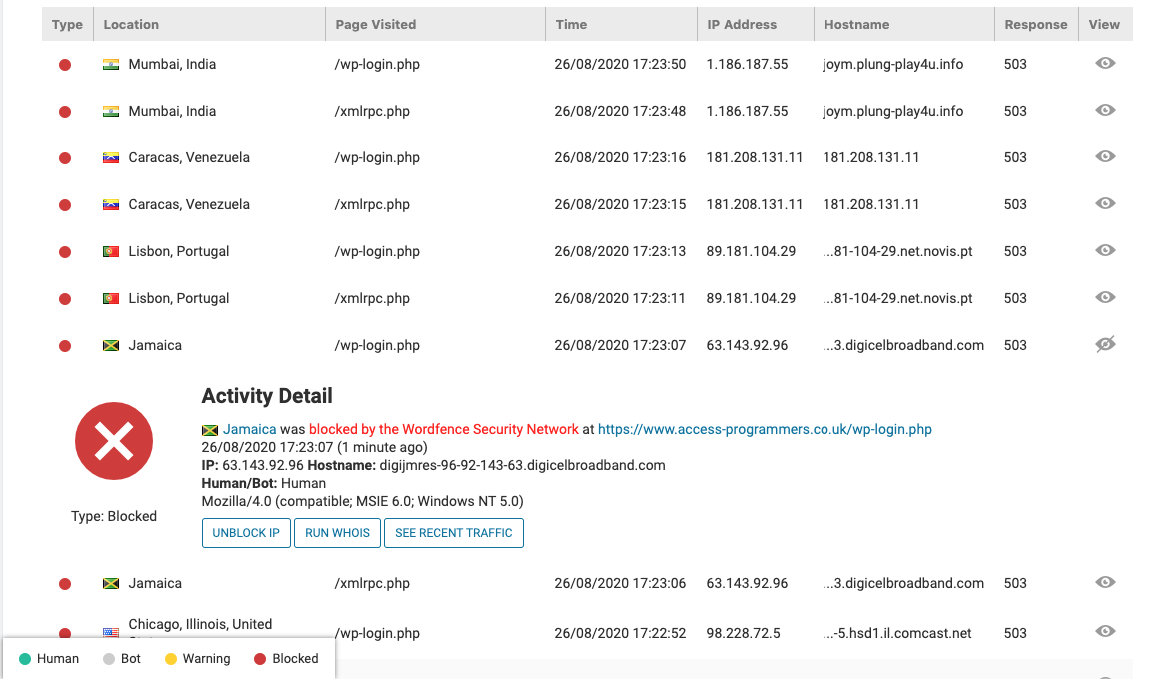Show details for the Mumbai wp-login.php entry
The height and width of the screenshot is (679, 1165).
tap(1105, 63)
